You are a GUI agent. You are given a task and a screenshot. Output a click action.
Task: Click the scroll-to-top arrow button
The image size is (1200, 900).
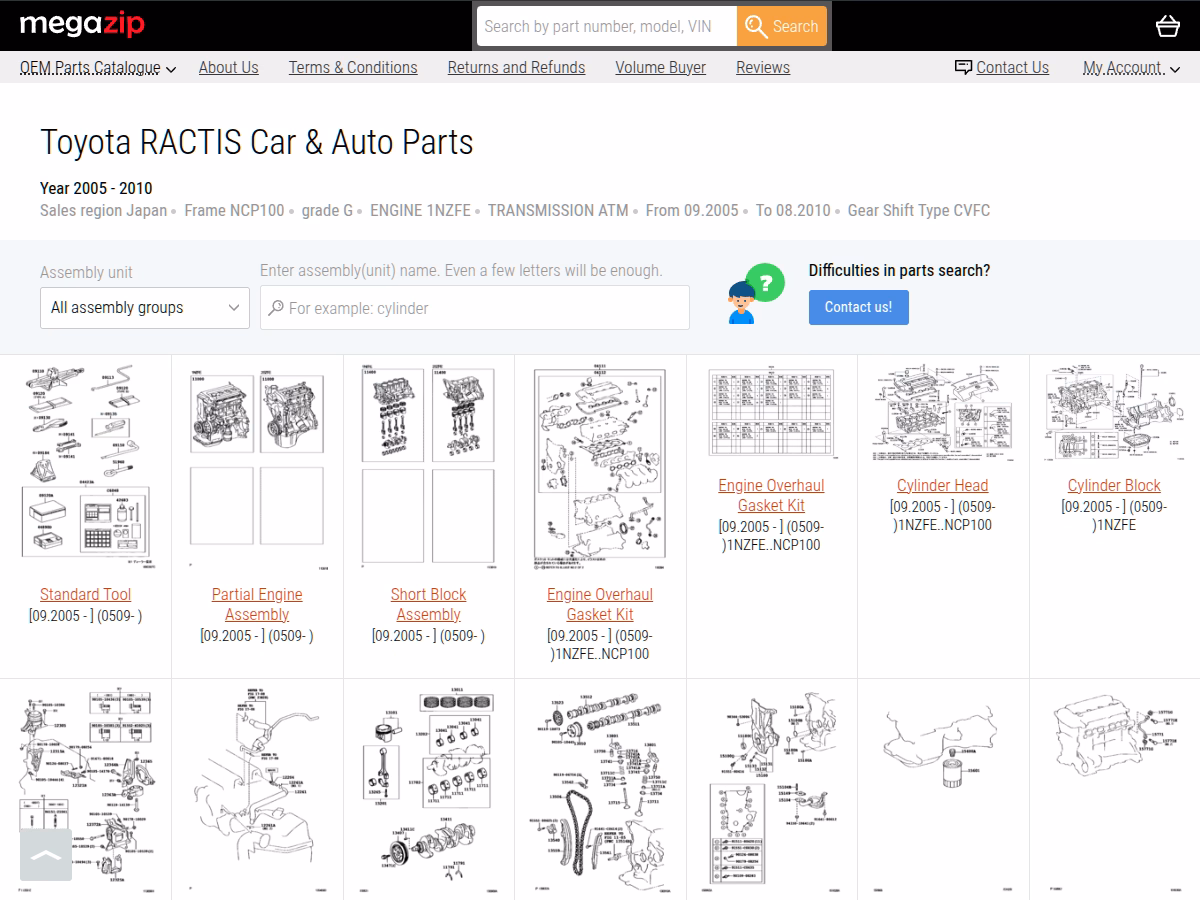coord(46,855)
